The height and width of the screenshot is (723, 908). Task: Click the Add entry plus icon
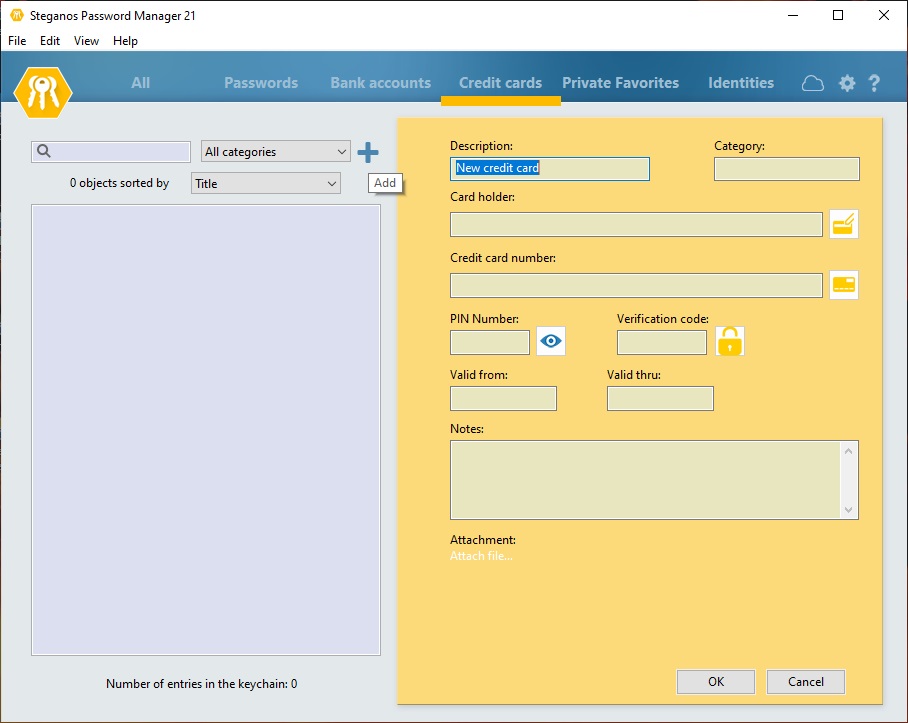(x=368, y=151)
